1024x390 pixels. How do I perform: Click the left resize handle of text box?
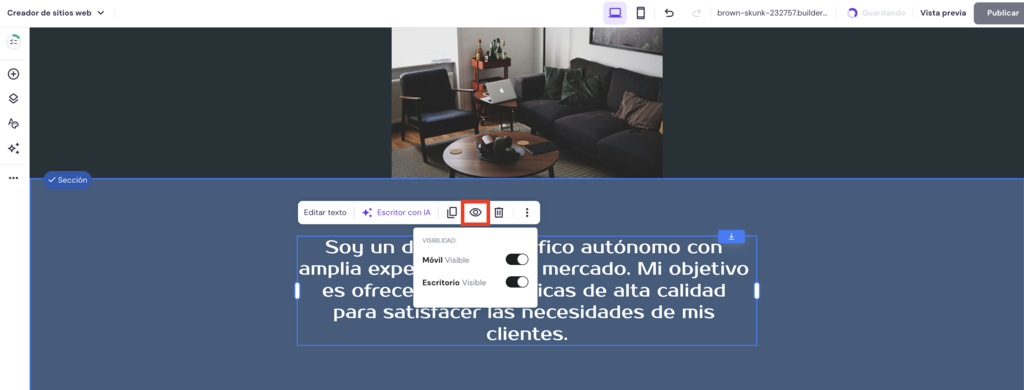297,291
